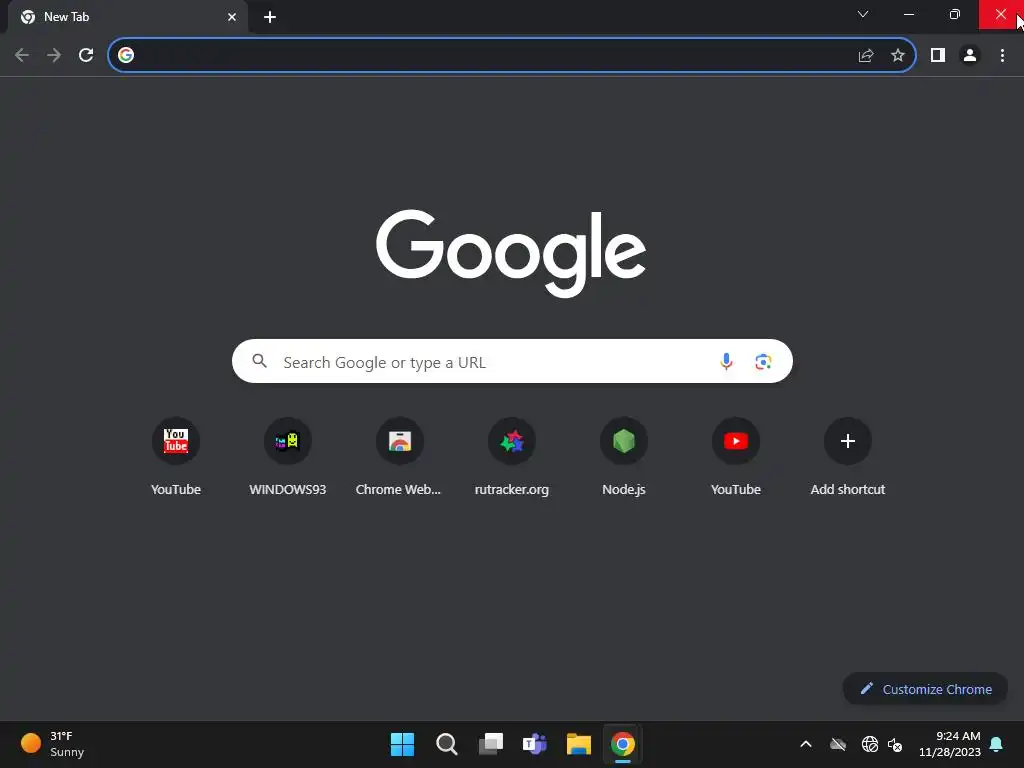Open the YouTube shortcut with red play logo
Screen dimensions: 1024x768
(735, 456)
